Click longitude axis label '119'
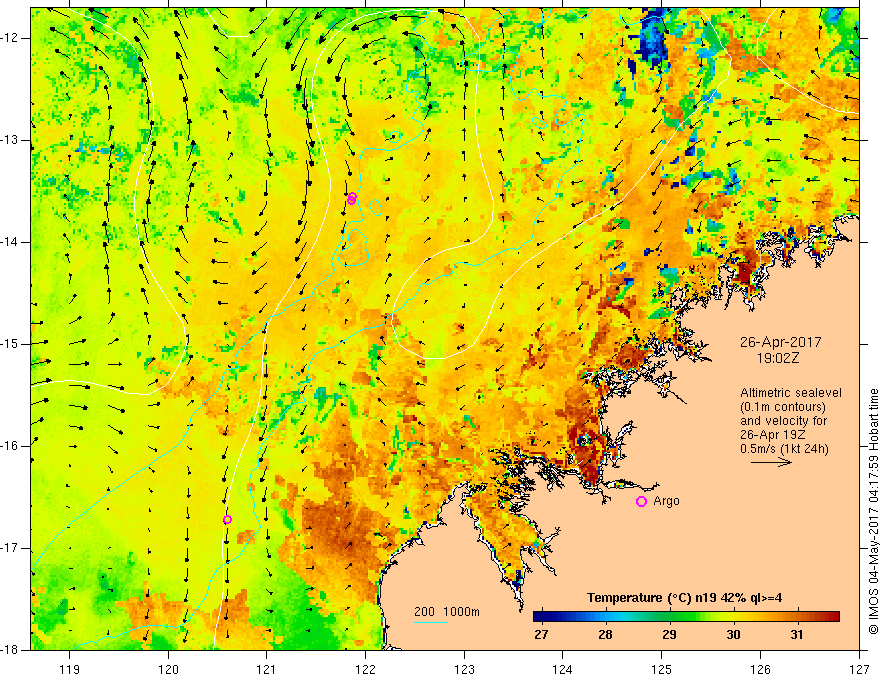880x680 pixels. [70, 669]
